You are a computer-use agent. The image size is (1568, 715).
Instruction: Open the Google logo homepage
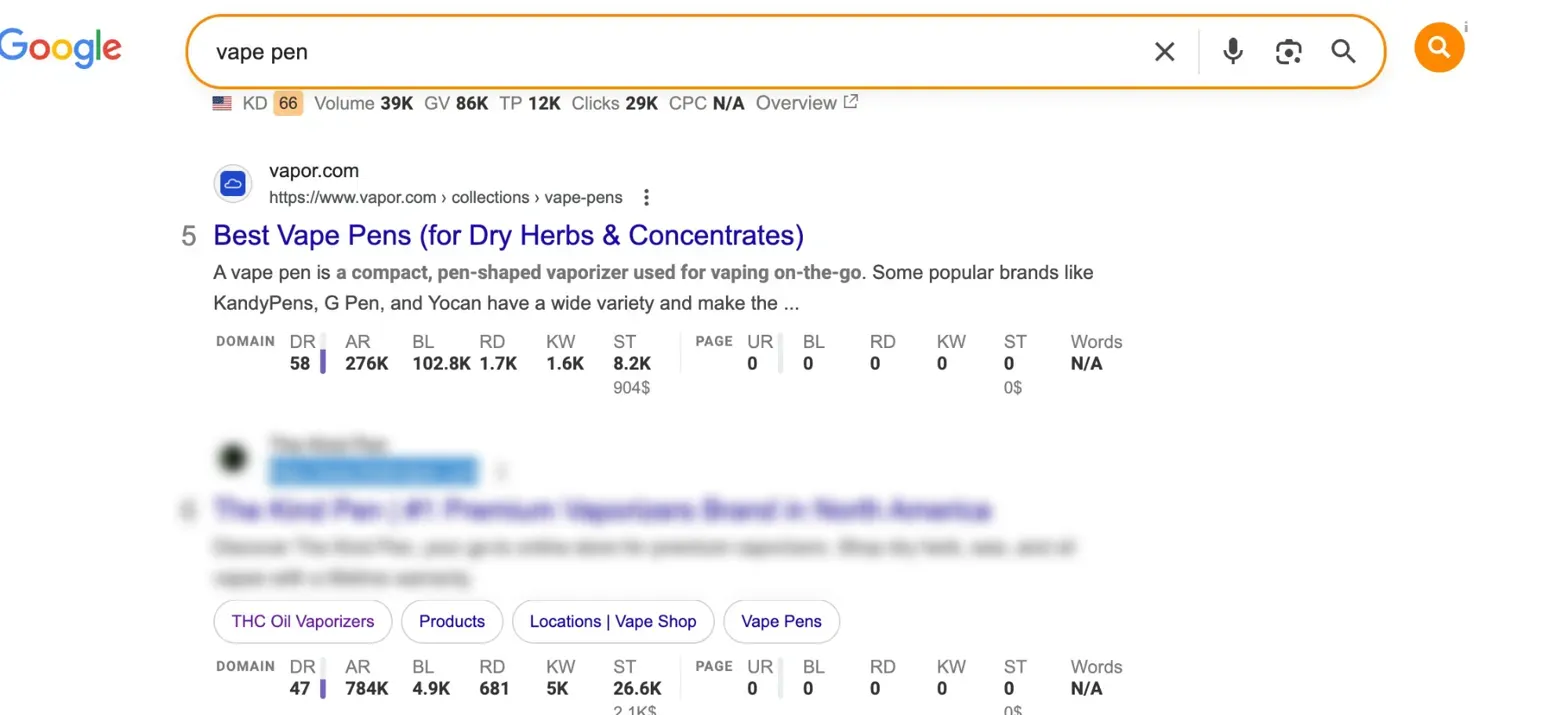60,47
